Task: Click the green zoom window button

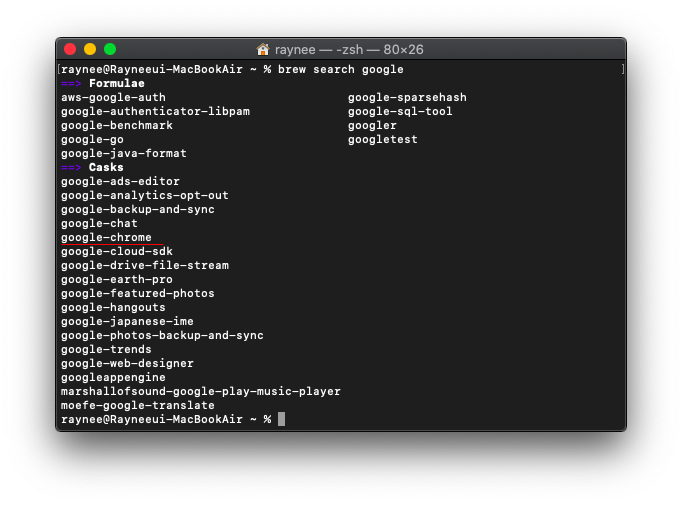Action: pyautogui.click(x=110, y=49)
